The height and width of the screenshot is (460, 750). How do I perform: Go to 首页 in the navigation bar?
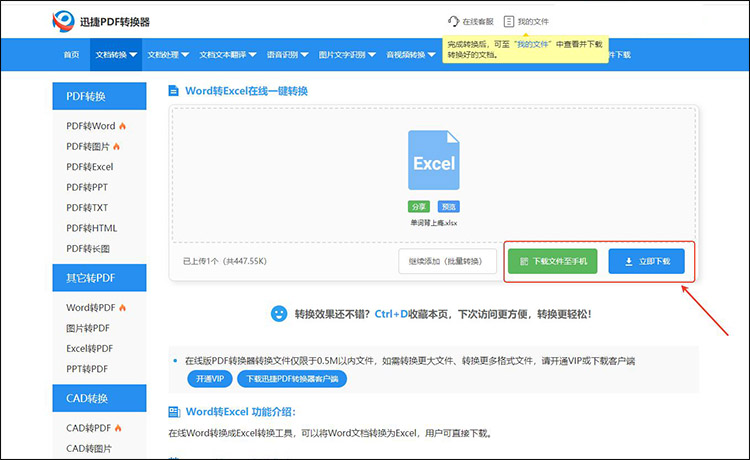[x=72, y=55]
